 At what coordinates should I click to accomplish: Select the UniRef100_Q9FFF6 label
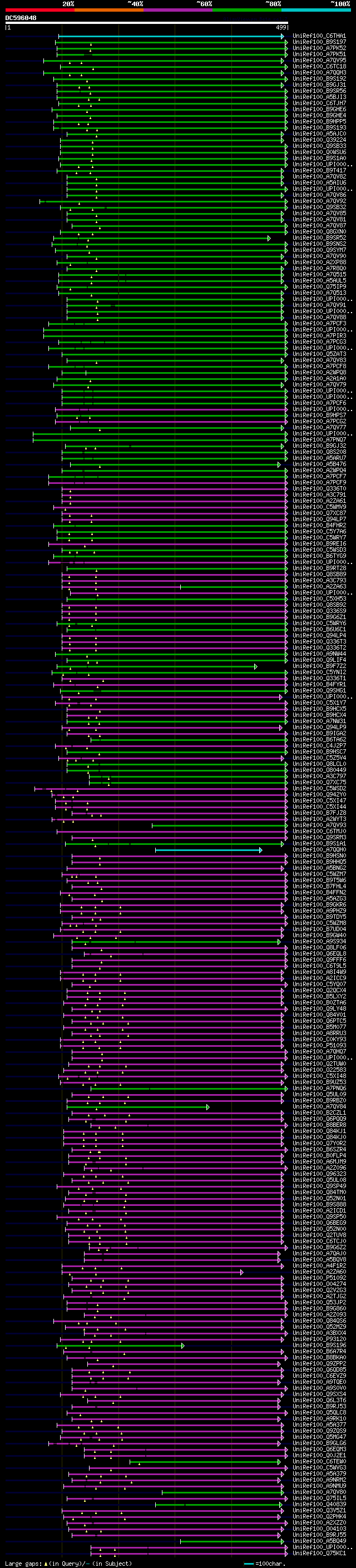click(319, 959)
